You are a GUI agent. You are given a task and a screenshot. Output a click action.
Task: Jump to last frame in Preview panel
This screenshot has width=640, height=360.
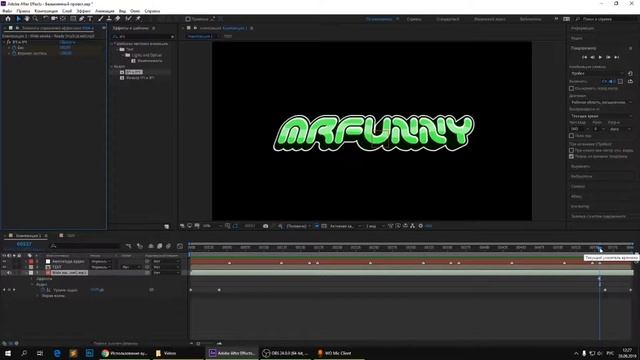coord(617,58)
